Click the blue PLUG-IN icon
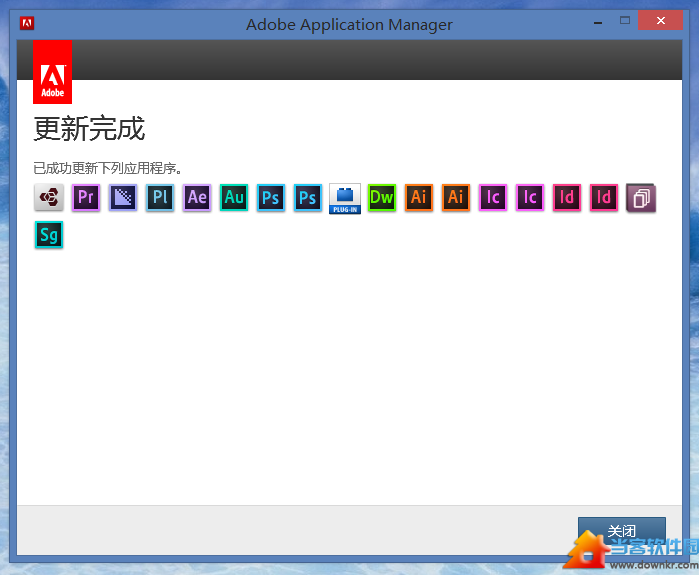 point(345,198)
